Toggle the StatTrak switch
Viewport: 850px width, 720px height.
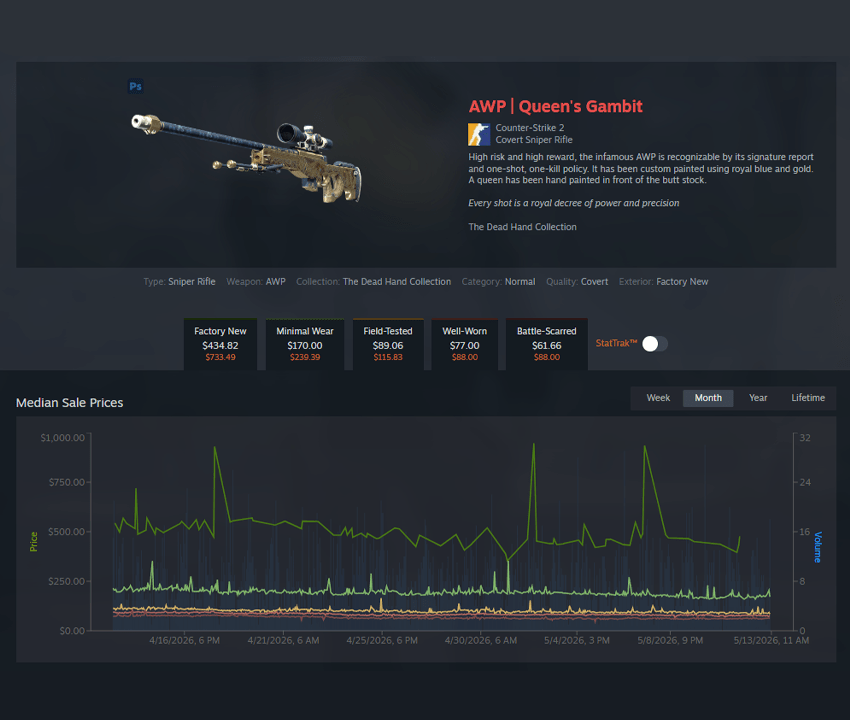pyautogui.click(x=655, y=343)
